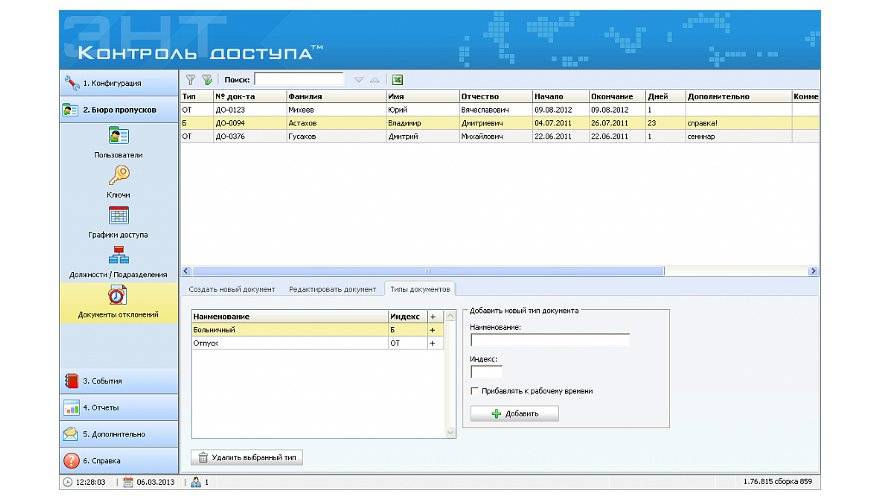Viewport: 880px width, 500px height.
Task: Expand the 1. Конфигурация sidebar section
Action: pyautogui.click(x=118, y=83)
